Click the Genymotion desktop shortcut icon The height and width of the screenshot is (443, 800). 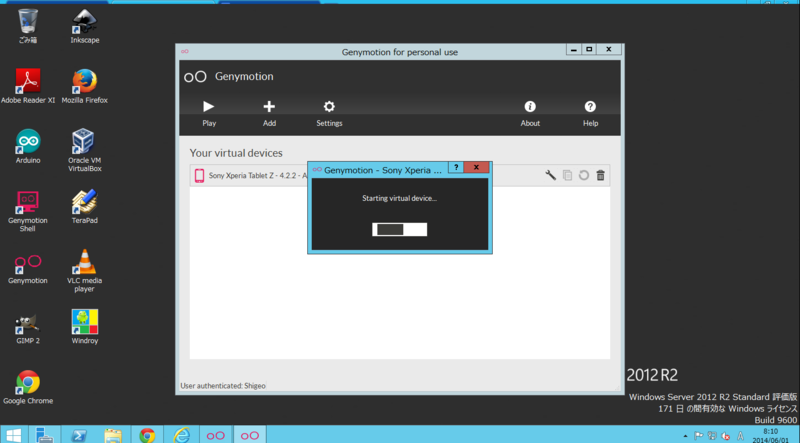(28, 269)
